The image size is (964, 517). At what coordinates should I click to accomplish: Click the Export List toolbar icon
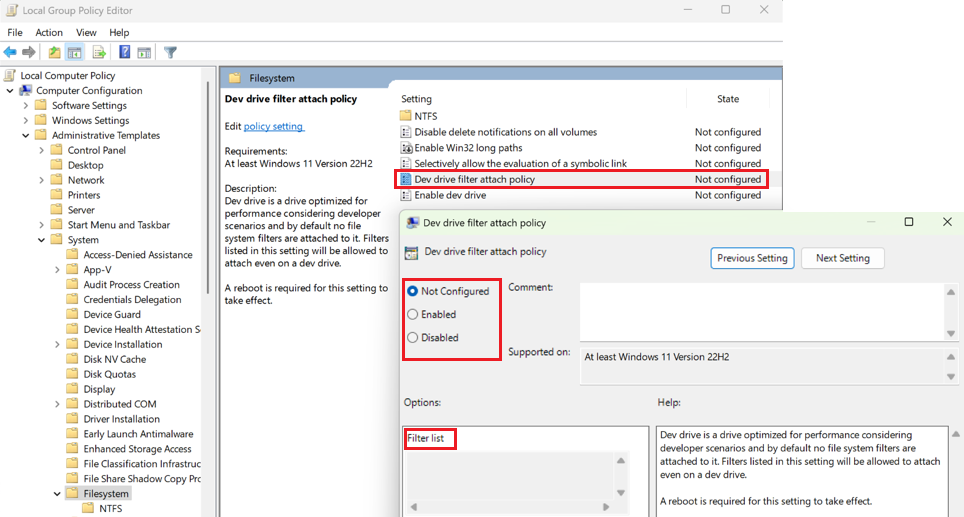99,52
